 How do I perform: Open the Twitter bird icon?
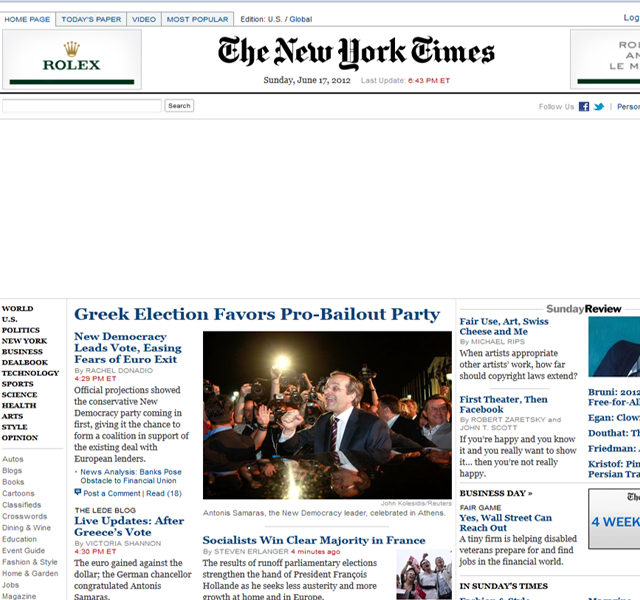(x=599, y=107)
